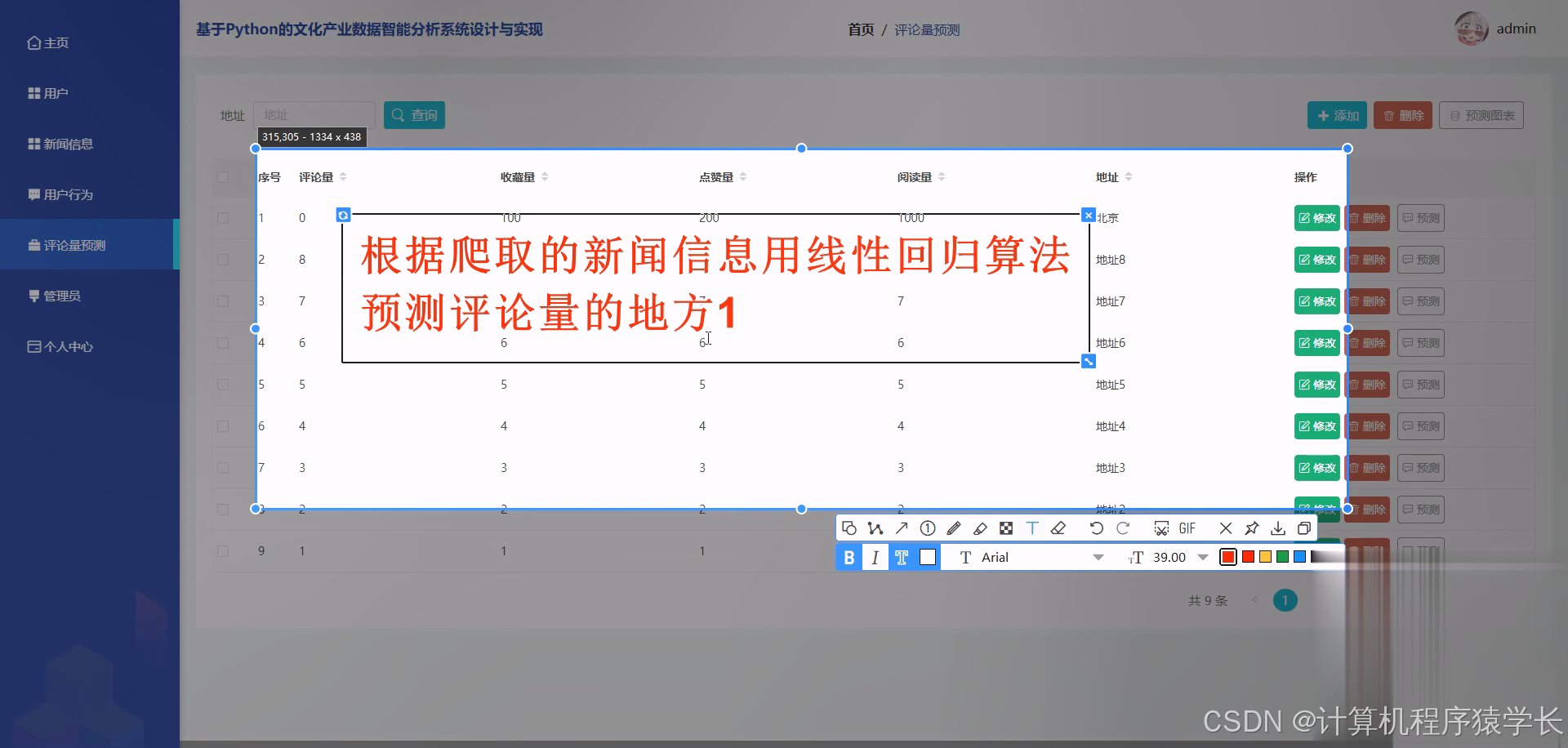Image resolution: width=1568 pixels, height=748 pixels.
Task: Select the numbered step annotation tool
Action: 927,528
